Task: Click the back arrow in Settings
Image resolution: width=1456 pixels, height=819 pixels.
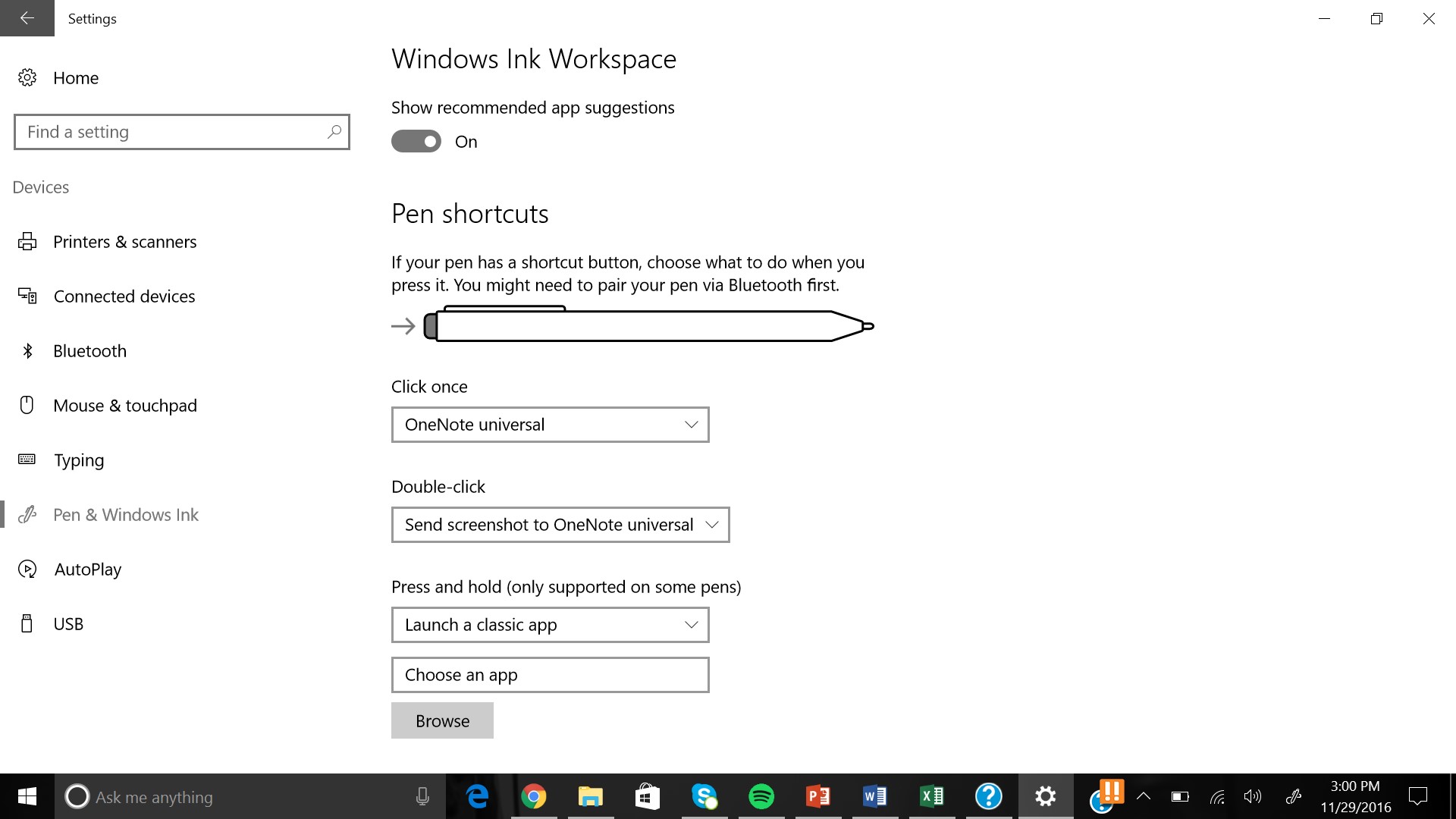Action: (x=27, y=18)
